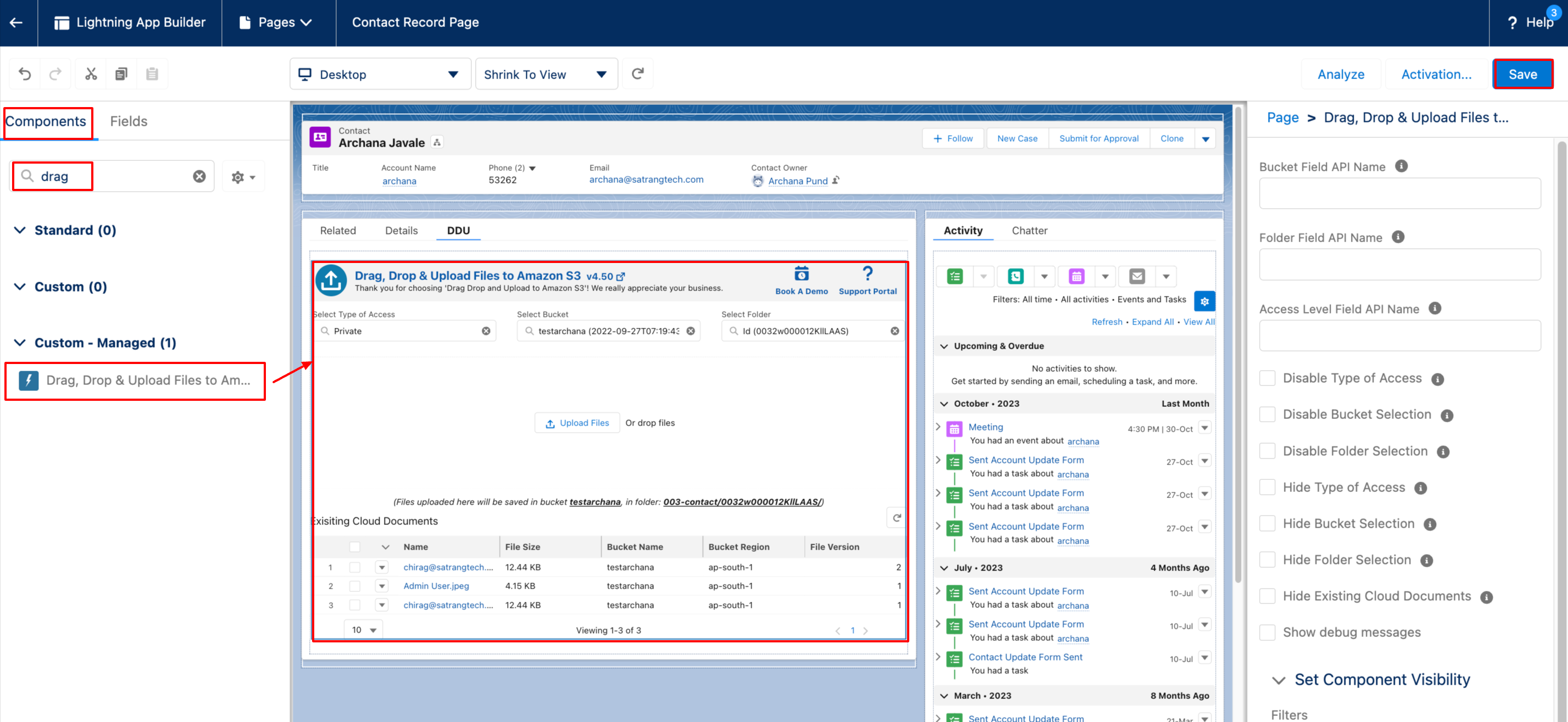The image size is (1568, 722).
Task: Click the cut scissors icon
Action: point(91,74)
